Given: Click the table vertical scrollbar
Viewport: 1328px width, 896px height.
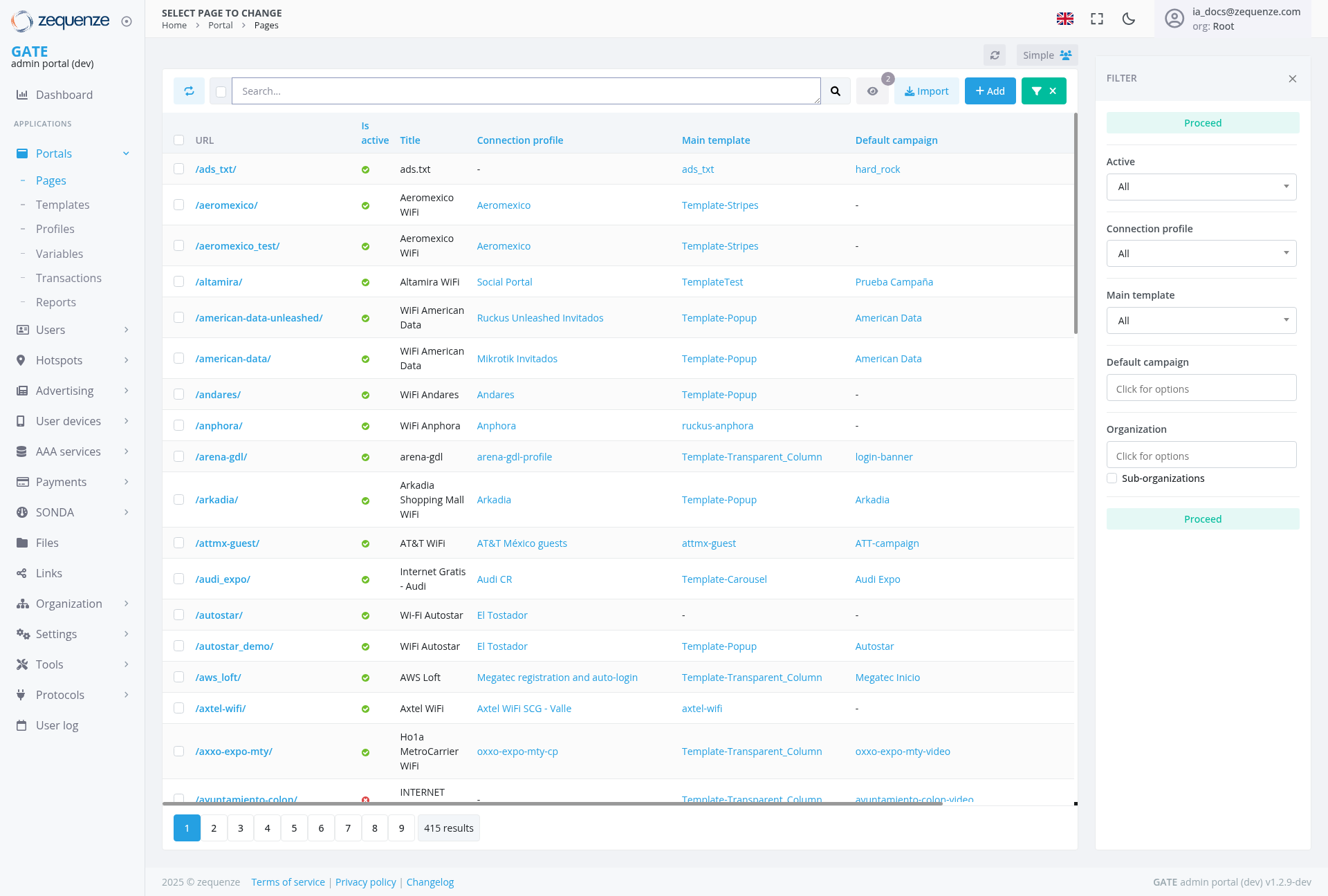Looking at the screenshot, I should pyautogui.click(x=1076, y=223).
